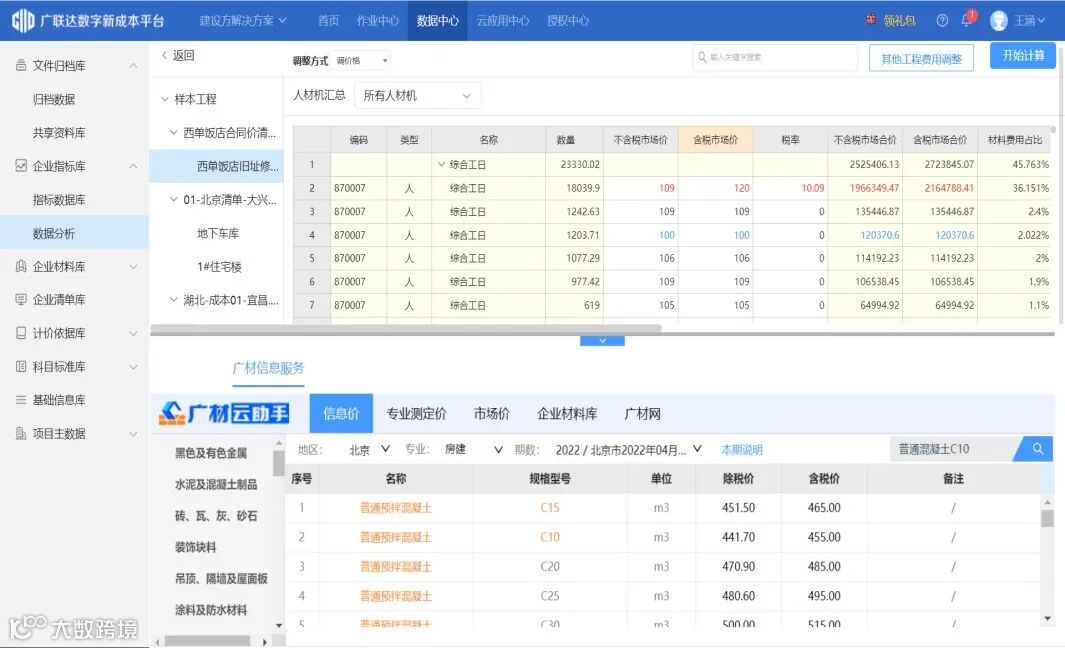The image size is (1065, 648).
Task: Click the horizontal scrollbar under upper table
Action: click(405, 329)
